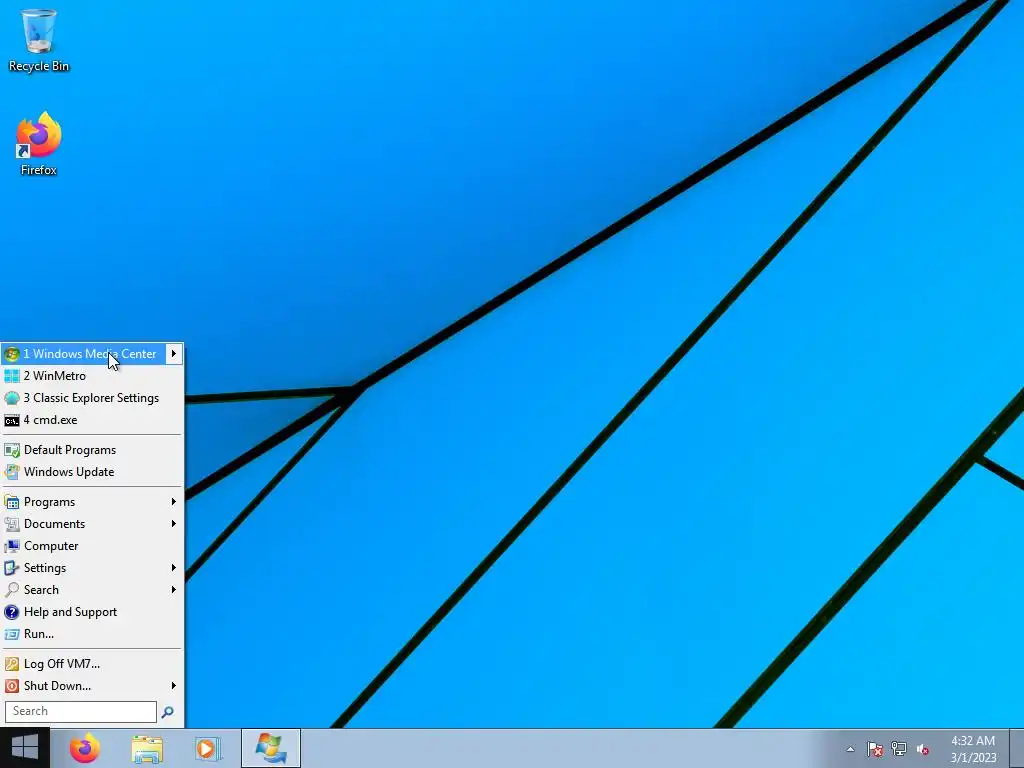The width and height of the screenshot is (1024, 768).
Task: Select the Firefox desktop shortcut
Action: coord(39,144)
